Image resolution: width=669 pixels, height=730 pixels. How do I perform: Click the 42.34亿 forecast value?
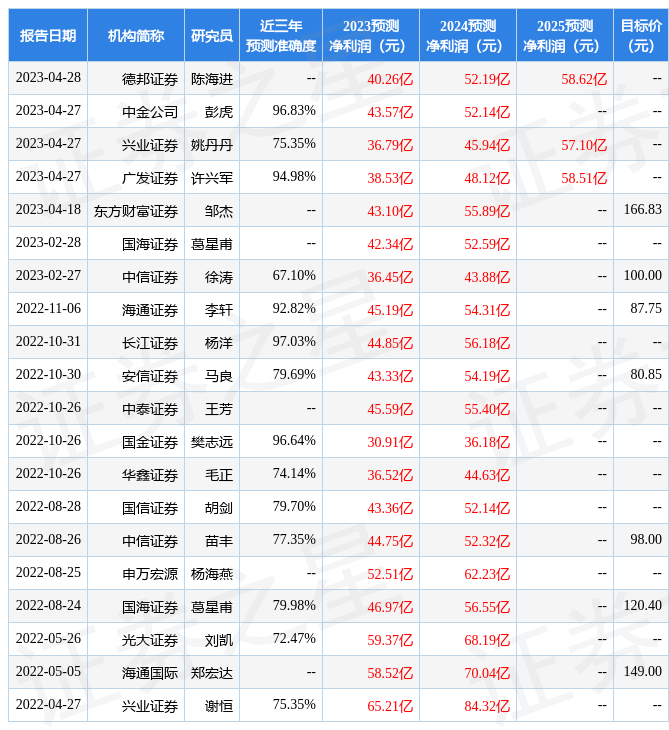pyautogui.click(x=390, y=244)
